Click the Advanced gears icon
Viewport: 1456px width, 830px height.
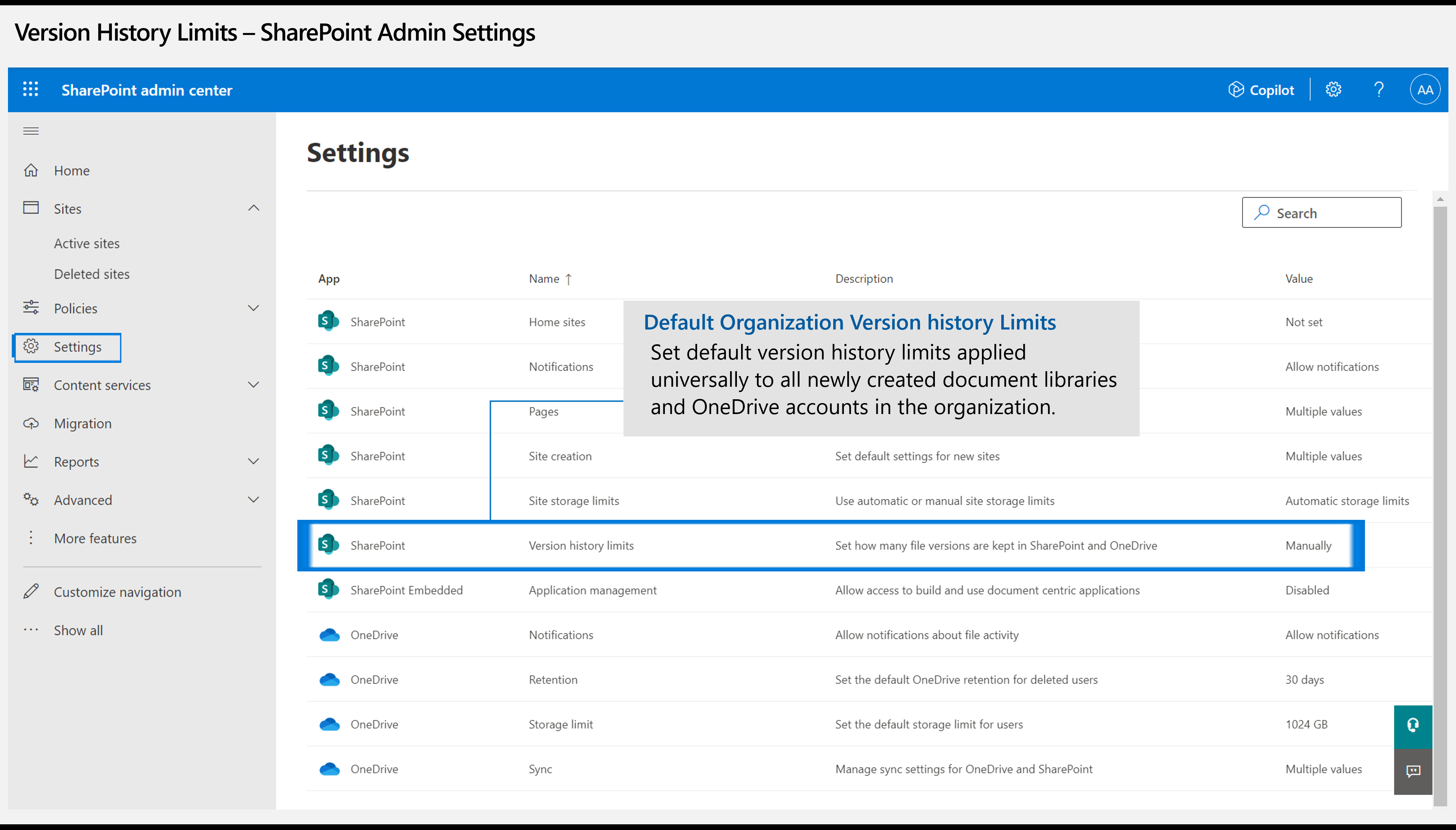31,499
